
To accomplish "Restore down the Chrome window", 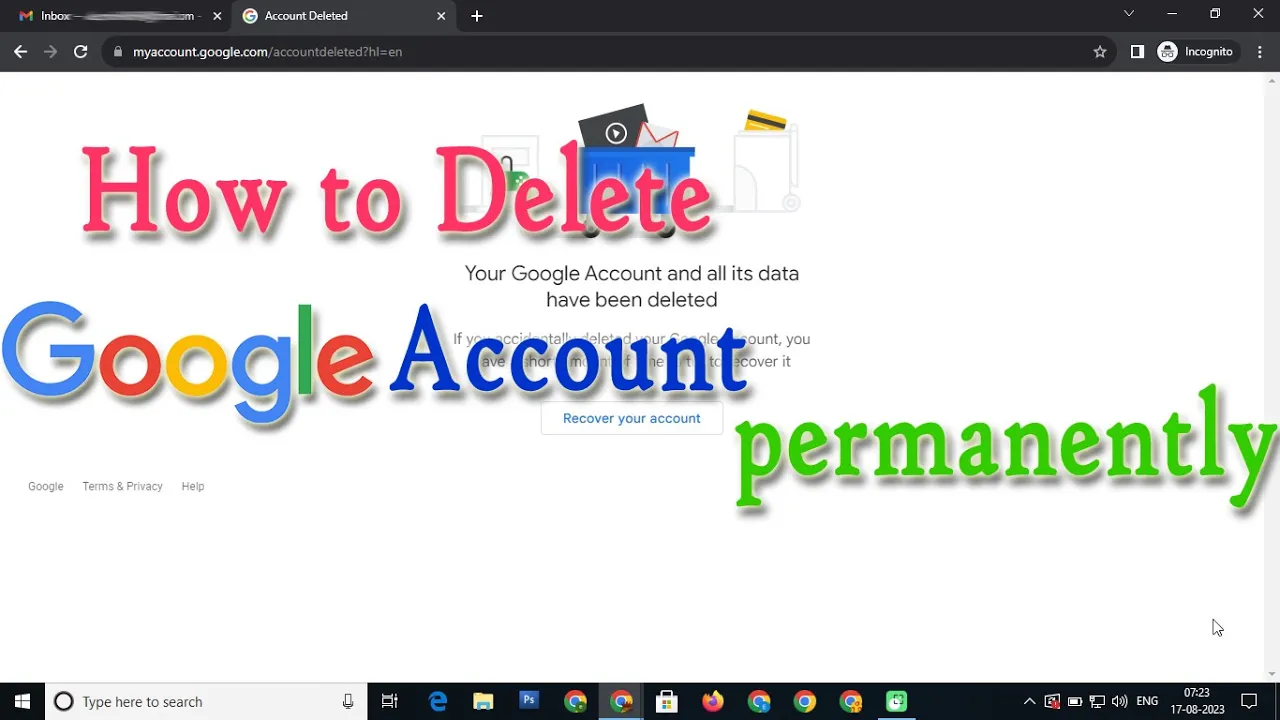I will point(1215,14).
